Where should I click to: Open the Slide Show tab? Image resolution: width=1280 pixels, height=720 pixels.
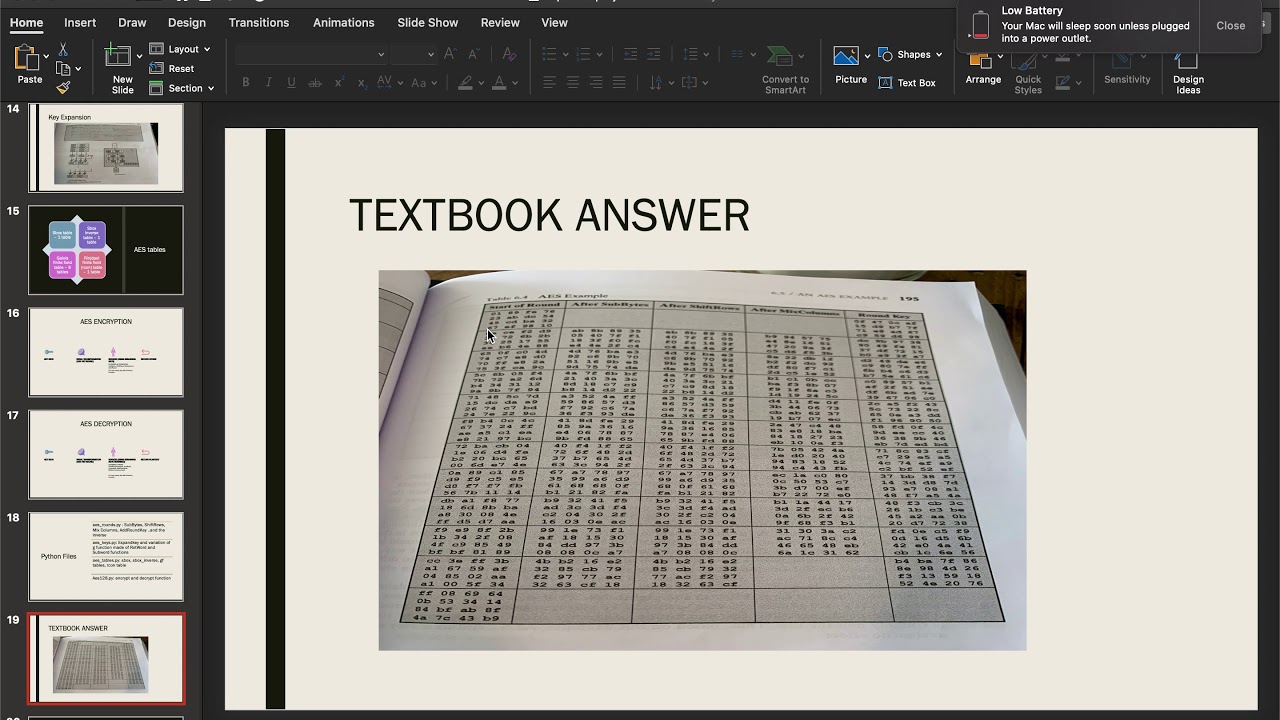428,22
